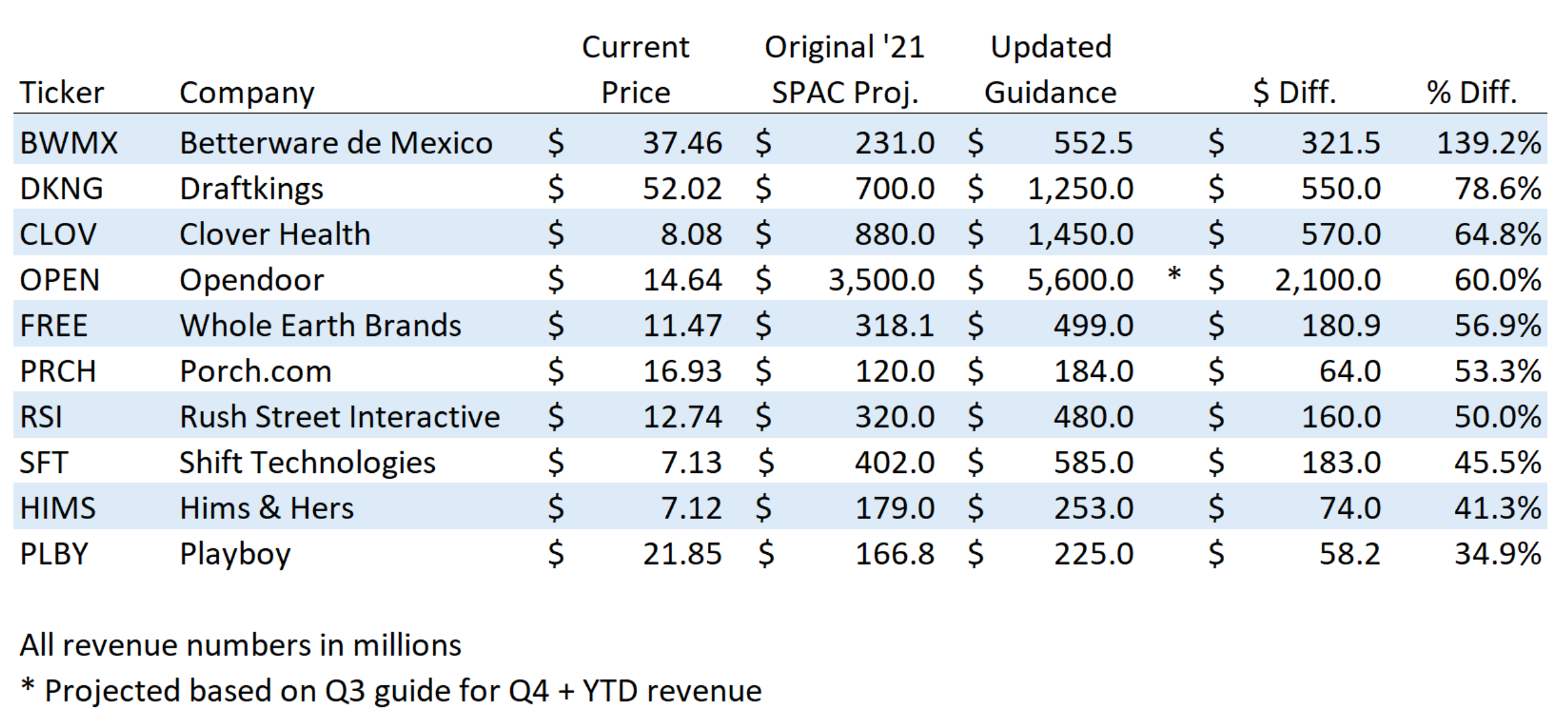Click the Hims & Hers company name

267,508
